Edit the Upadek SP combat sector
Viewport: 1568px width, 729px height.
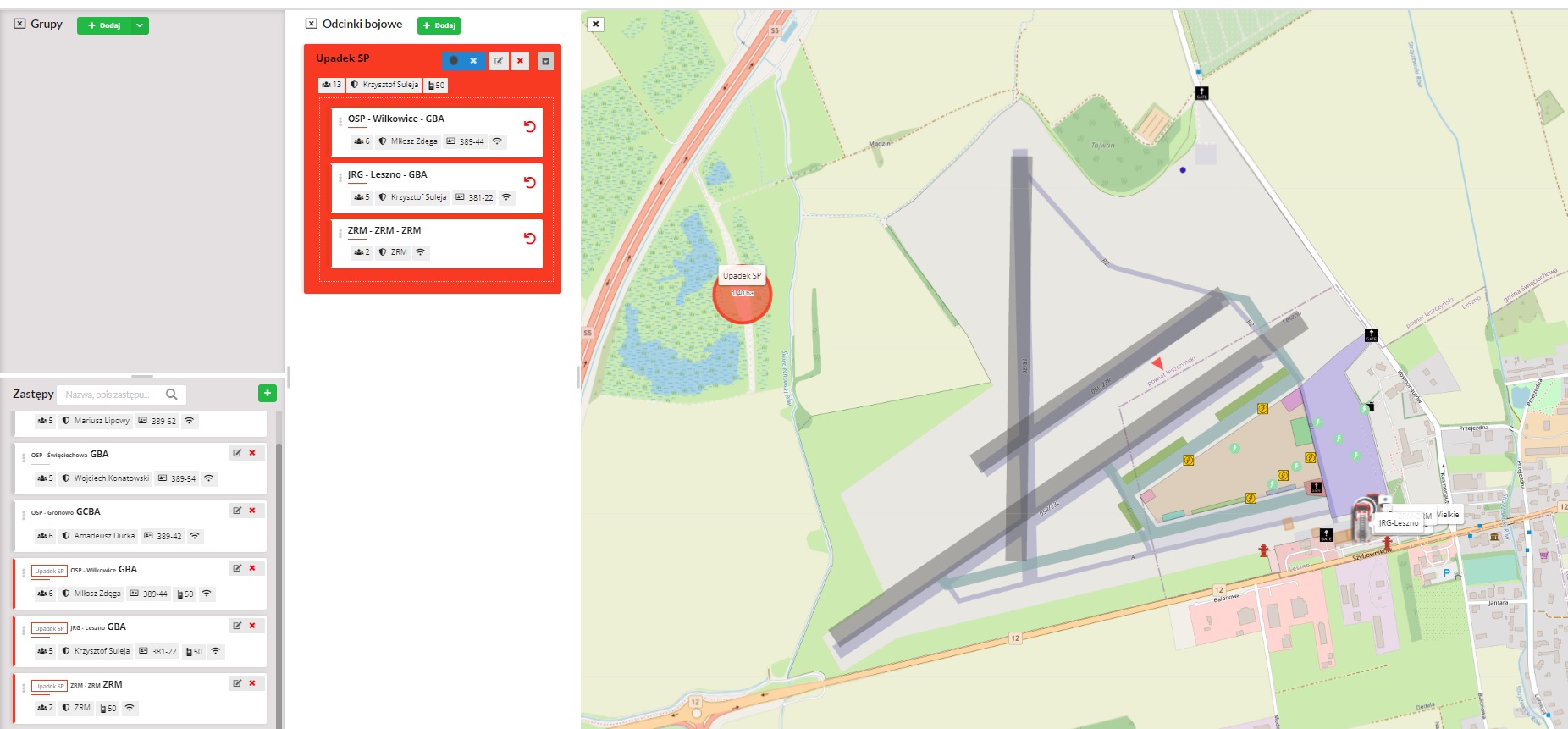coord(499,61)
